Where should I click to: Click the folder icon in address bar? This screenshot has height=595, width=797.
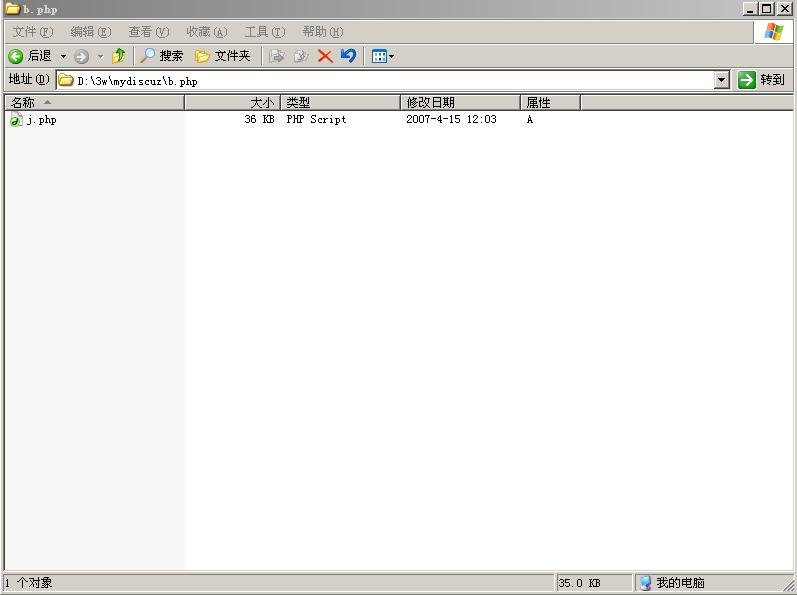tap(66, 80)
